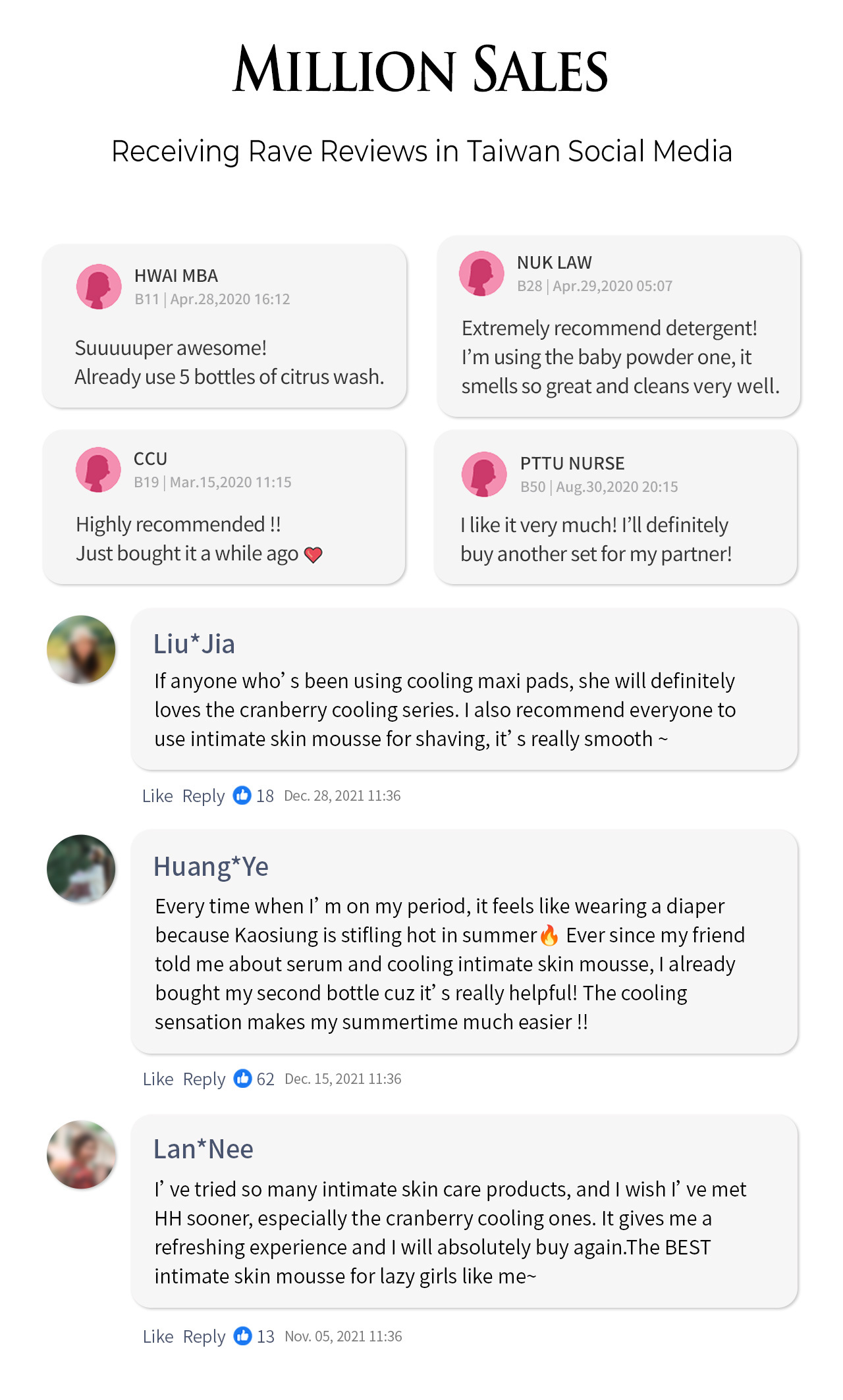The width and height of the screenshot is (843, 1400).
Task: Click HWAI MBA's pink avatar icon
Action: (x=99, y=286)
